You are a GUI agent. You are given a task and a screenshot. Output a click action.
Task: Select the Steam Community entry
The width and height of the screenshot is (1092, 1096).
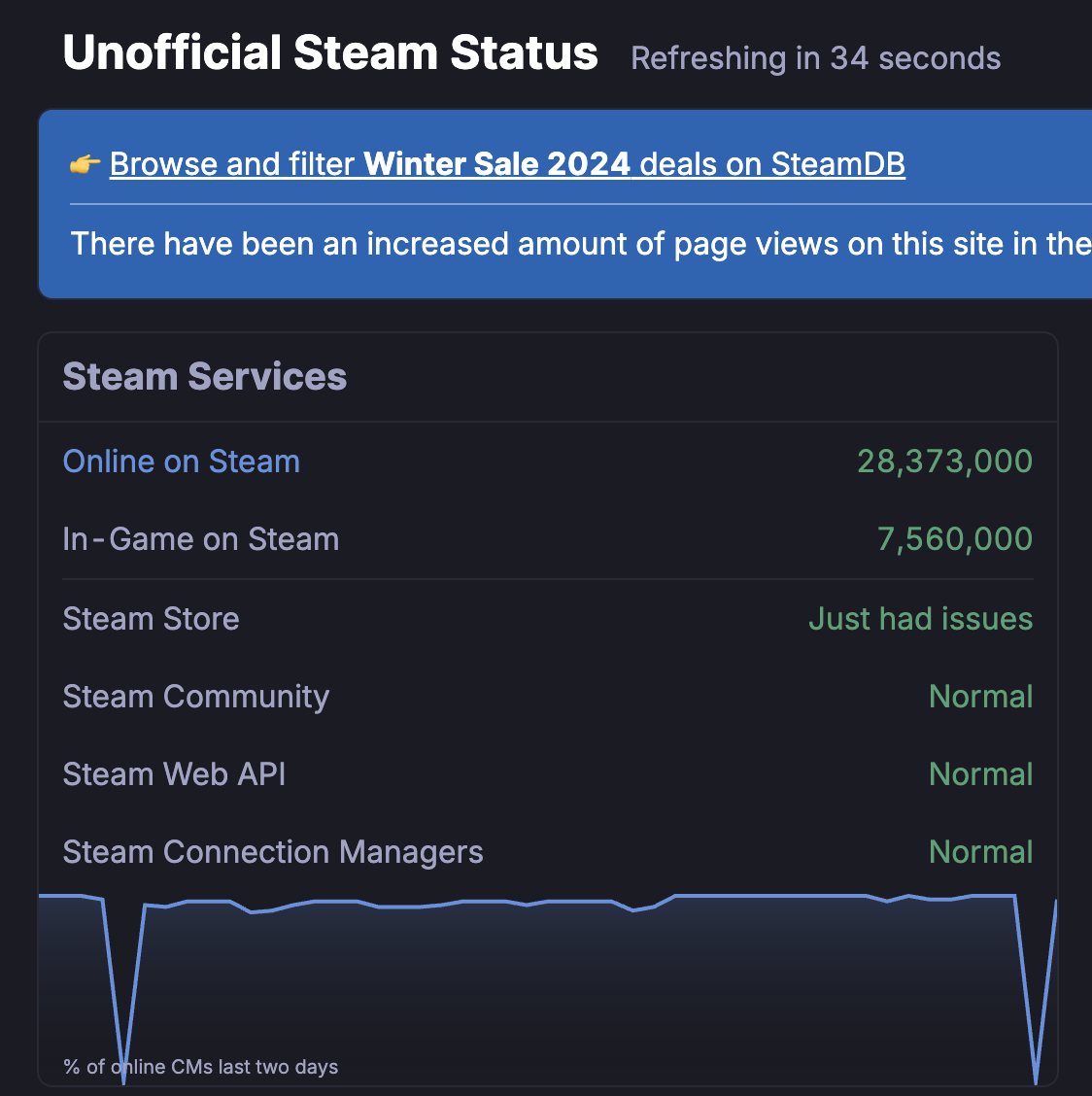[195, 697]
